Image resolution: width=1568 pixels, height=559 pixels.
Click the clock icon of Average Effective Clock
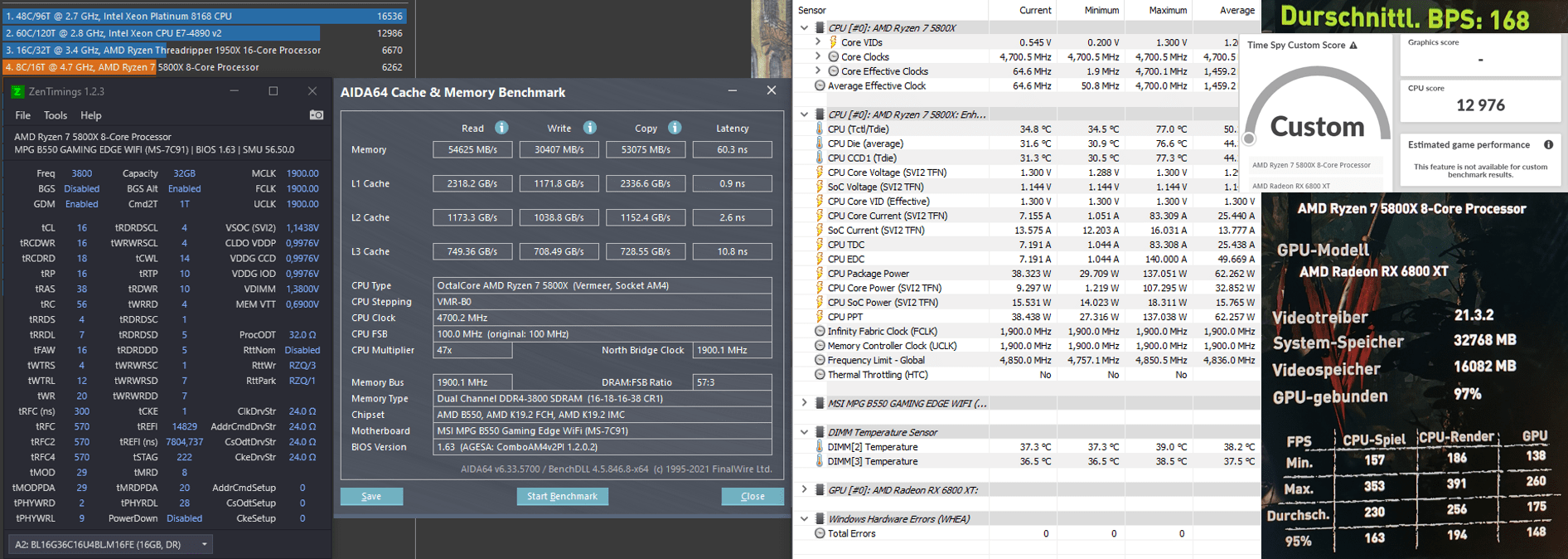coord(820,85)
